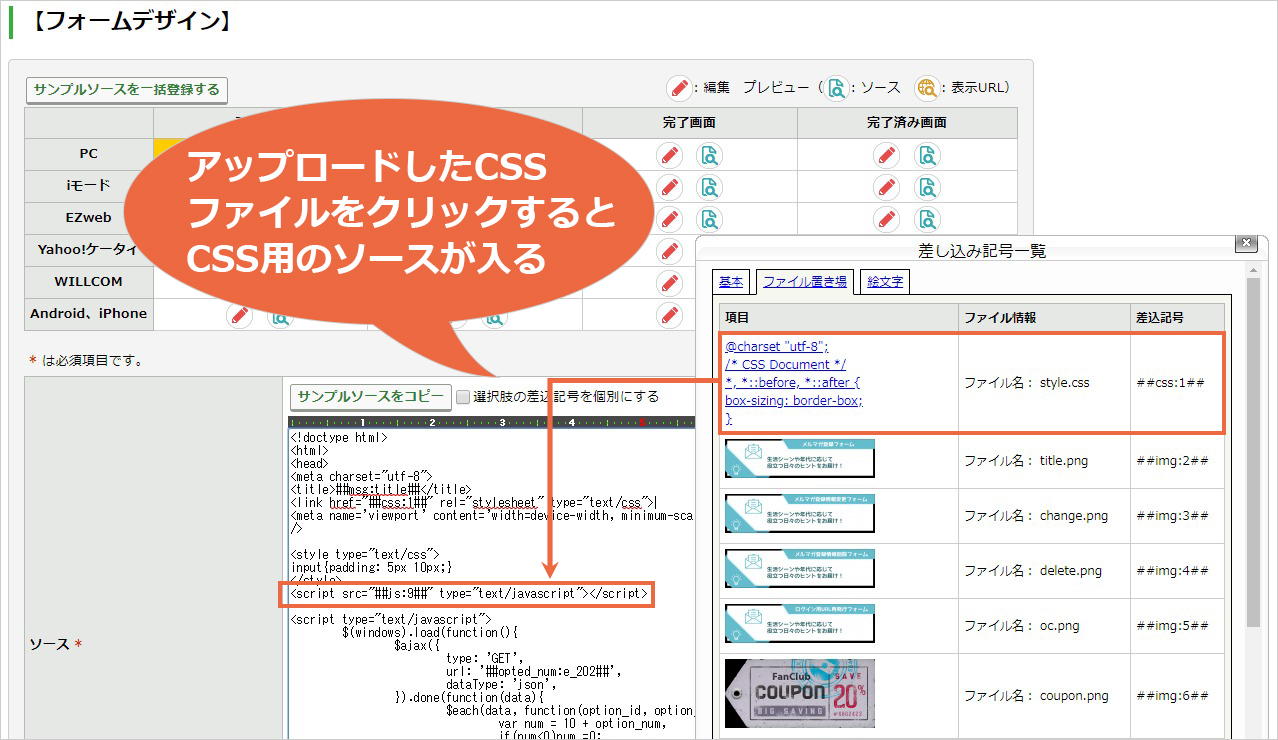Select the delete.png thumbnail image
Image resolution: width=1278 pixels, height=740 pixels.
(800, 569)
